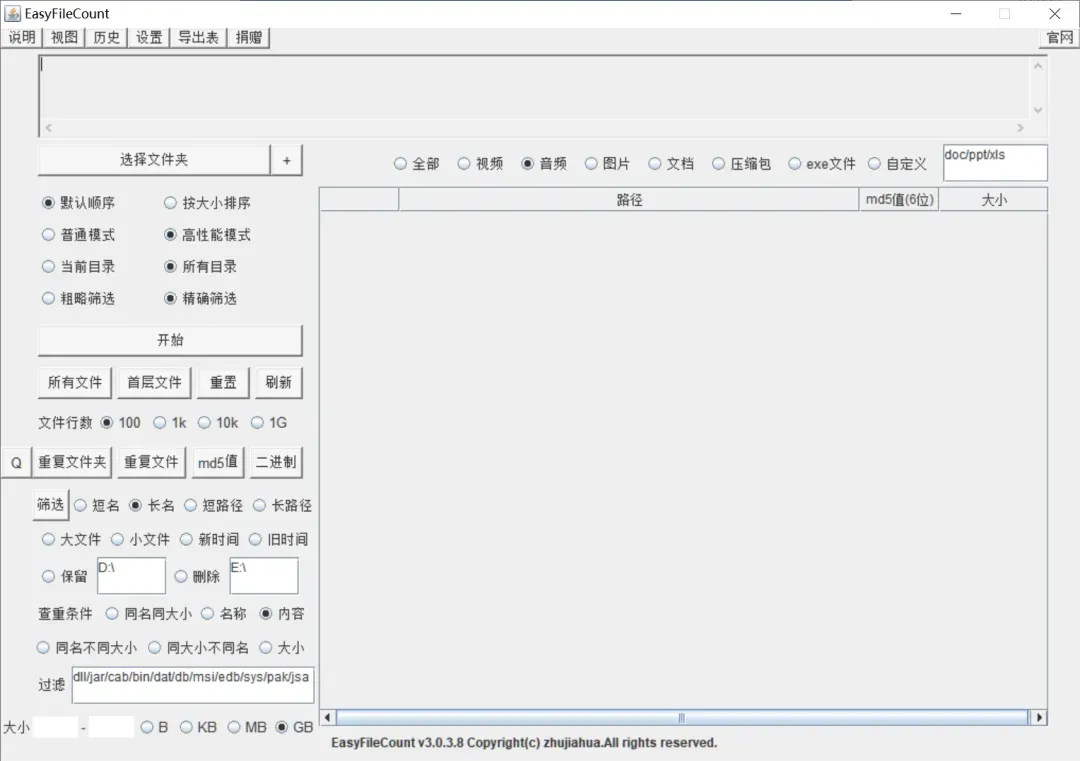Switch to 普通模式
Screen dimensions: 1080x761
tap(79, 235)
